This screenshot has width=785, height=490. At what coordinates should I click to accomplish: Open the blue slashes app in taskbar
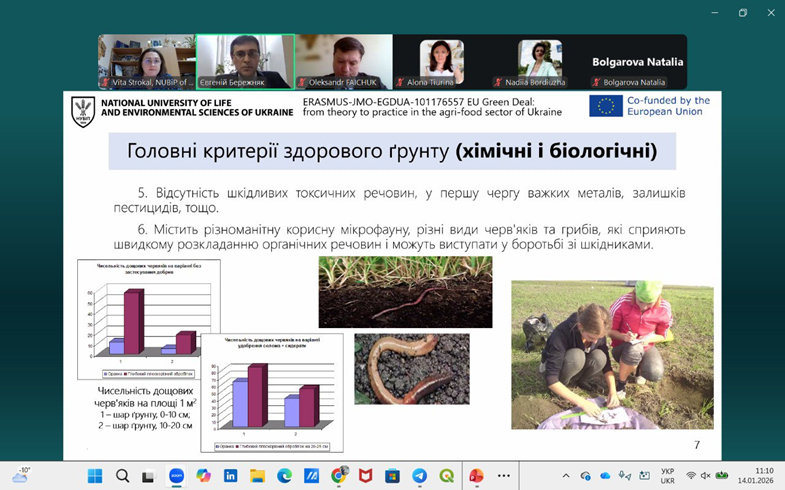point(311,475)
